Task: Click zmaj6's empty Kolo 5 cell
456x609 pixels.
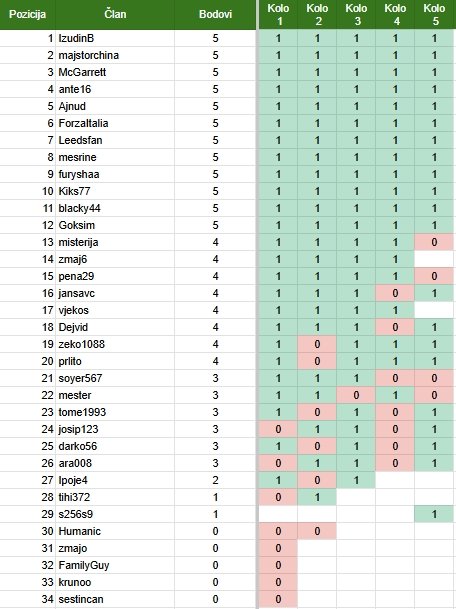Action: click(434, 259)
